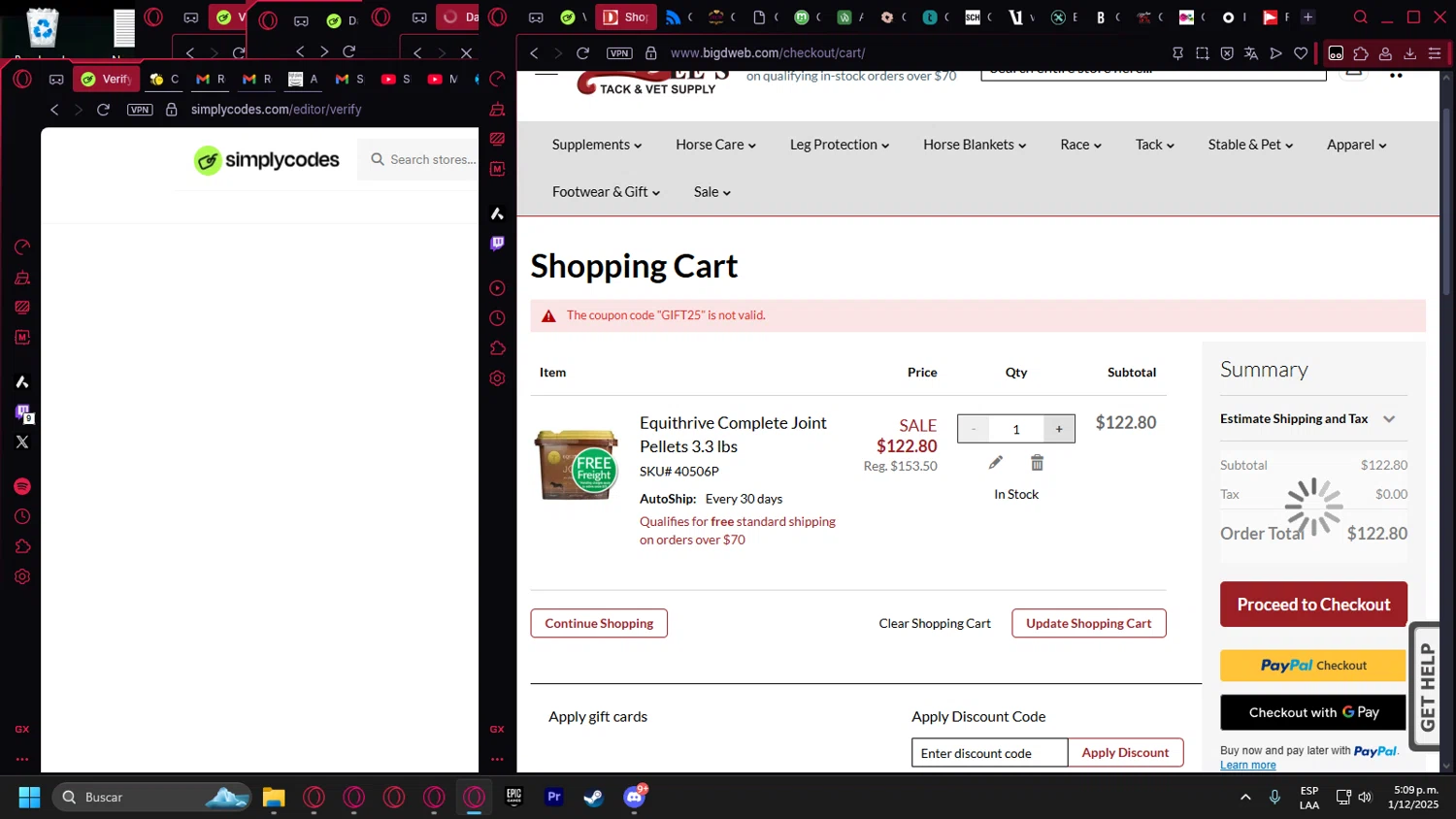The image size is (1456, 819).
Task: Click Proceed to Checkout
Action: [x=1313, y=605]
